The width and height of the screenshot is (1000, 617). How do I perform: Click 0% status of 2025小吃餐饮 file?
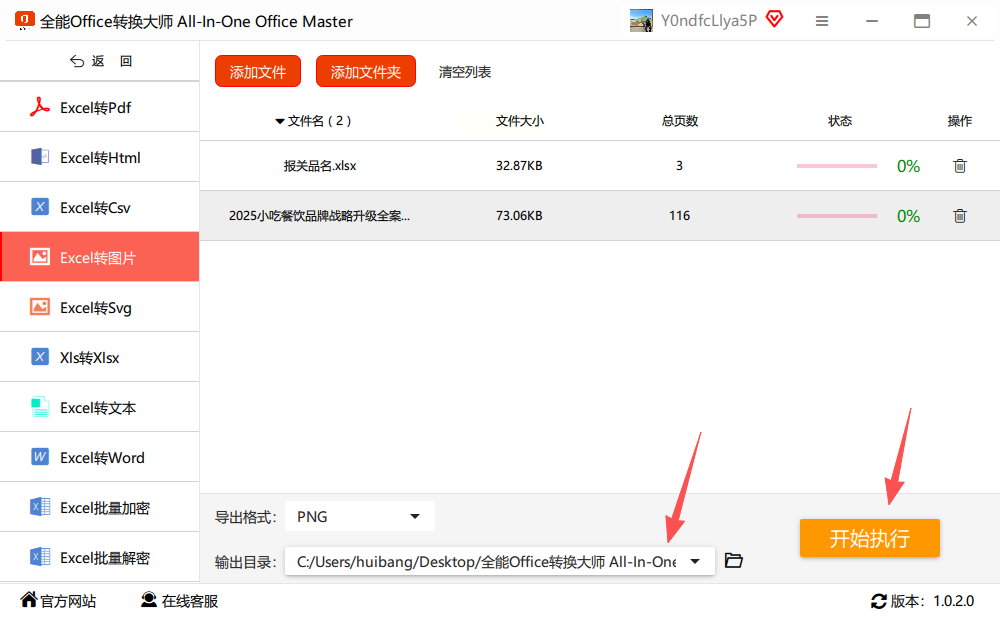pos(908,216)
